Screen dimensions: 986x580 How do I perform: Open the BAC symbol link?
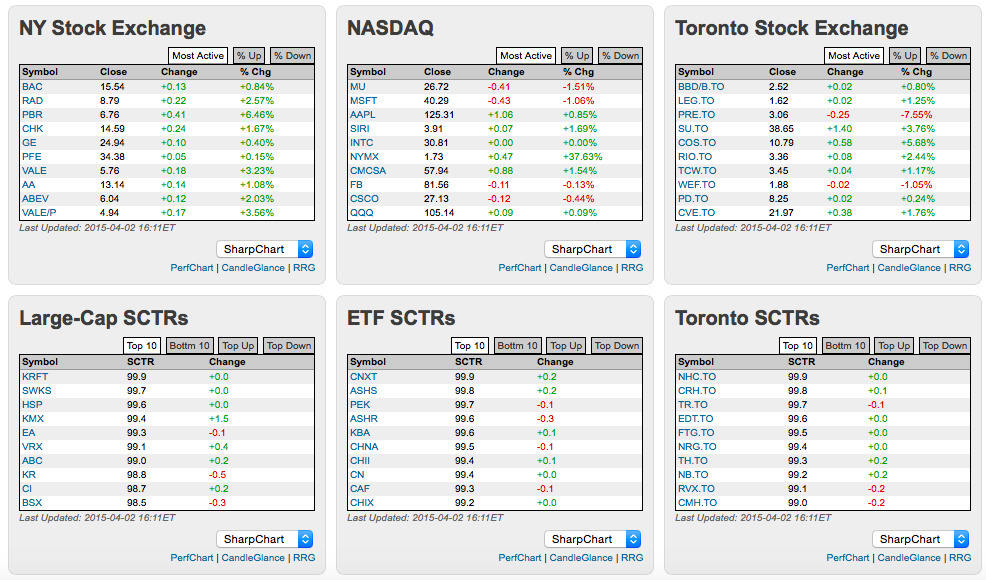pyautogui.click(x=32, y=86)
